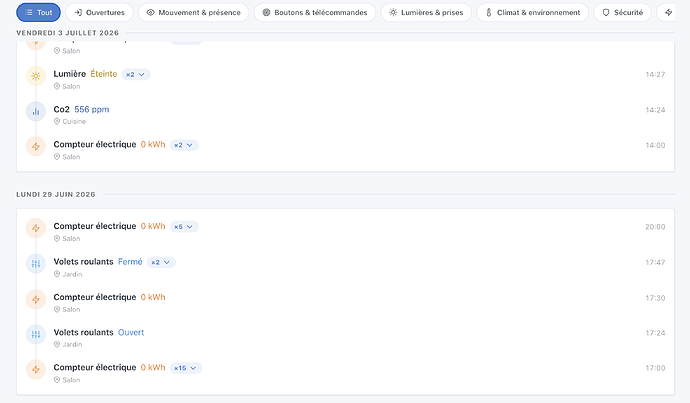Click the sun icon for Lumière Éteinte
The height and width of the screenshot is (403, 690).
(36, 76)
